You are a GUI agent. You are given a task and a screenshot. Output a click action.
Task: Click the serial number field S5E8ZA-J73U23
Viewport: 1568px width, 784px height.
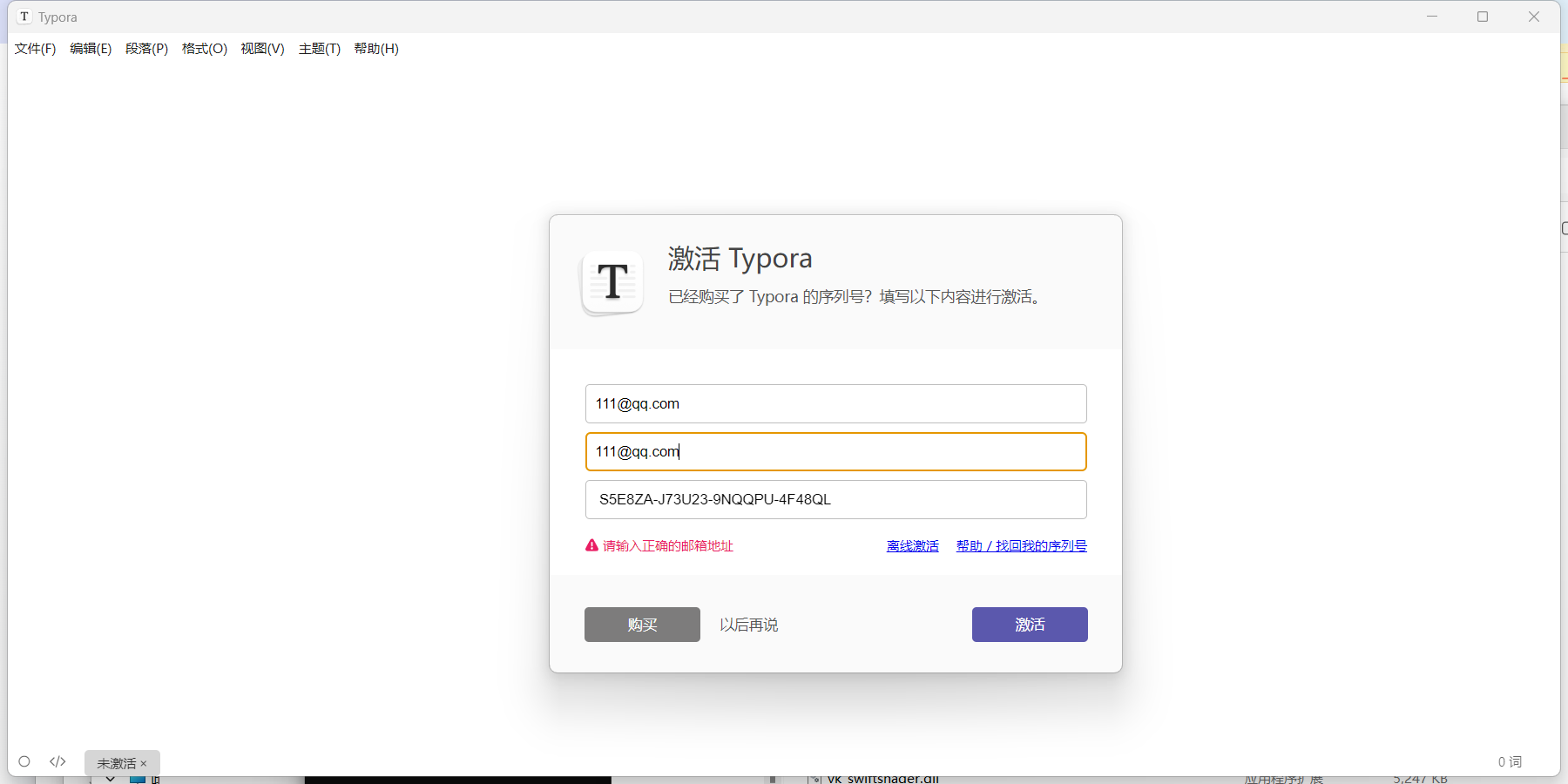(x=835, y=499)
